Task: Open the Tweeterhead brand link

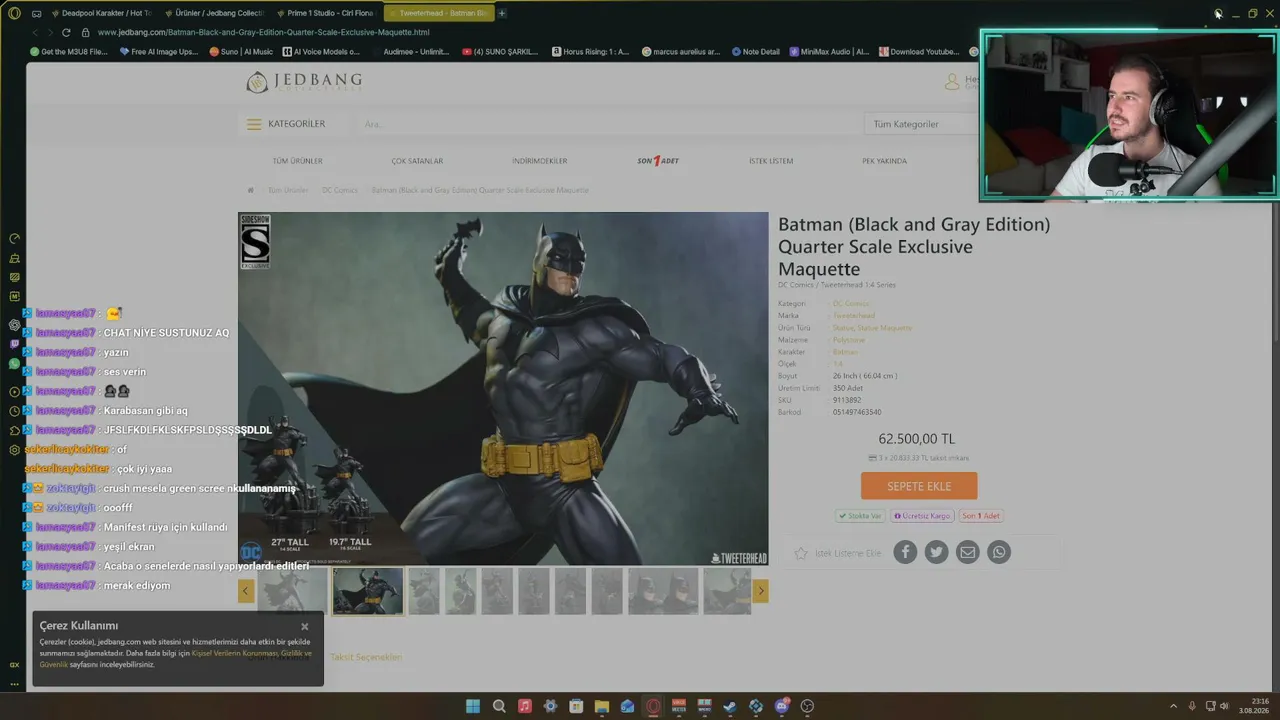Action: pyautogui.click(x=854, y=316)
